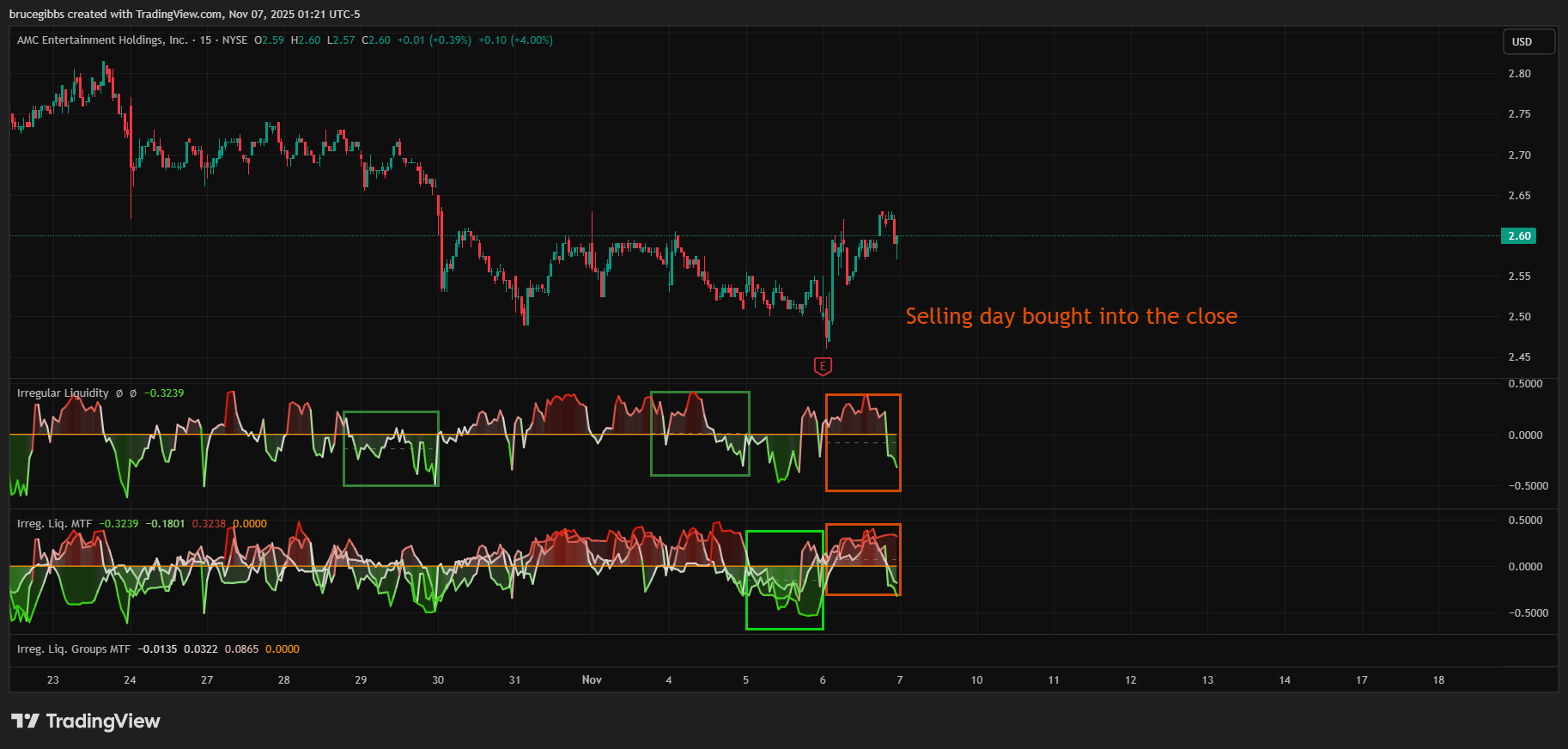Click the 2.80 price scale label

pyautogui.click(x=1519, y=74)
